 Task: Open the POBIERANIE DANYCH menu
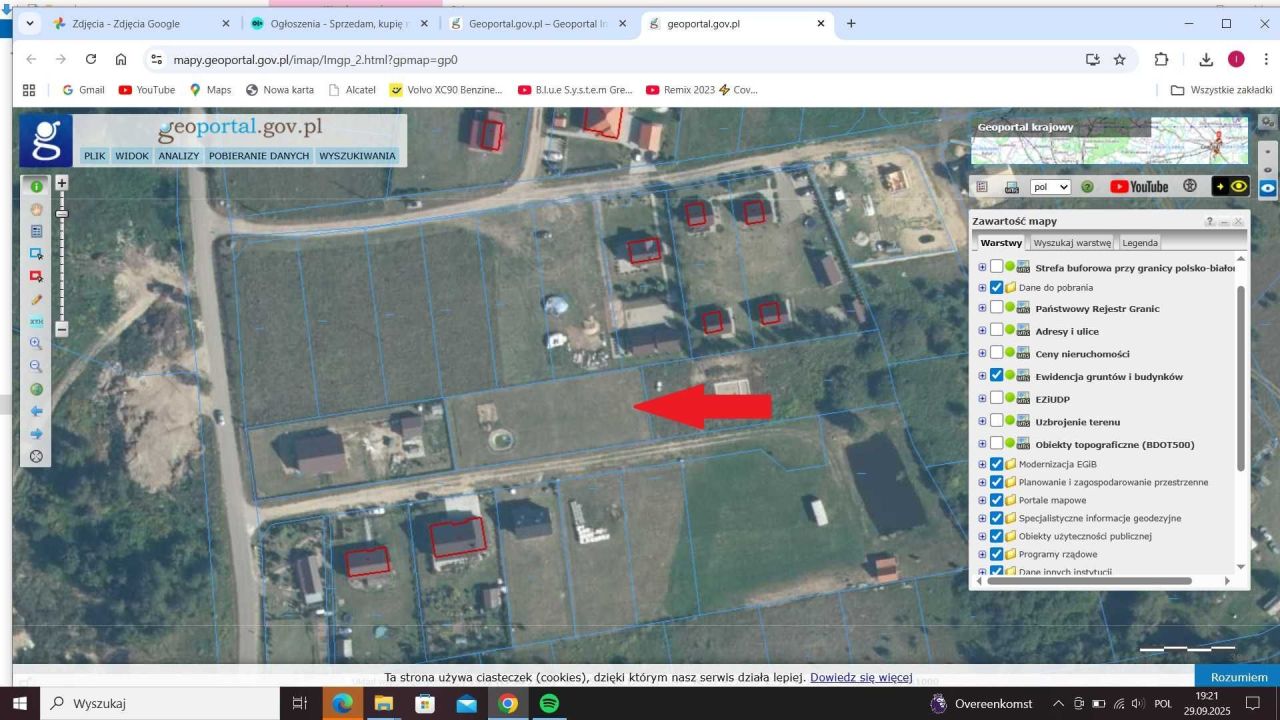(x=259, y=156)
